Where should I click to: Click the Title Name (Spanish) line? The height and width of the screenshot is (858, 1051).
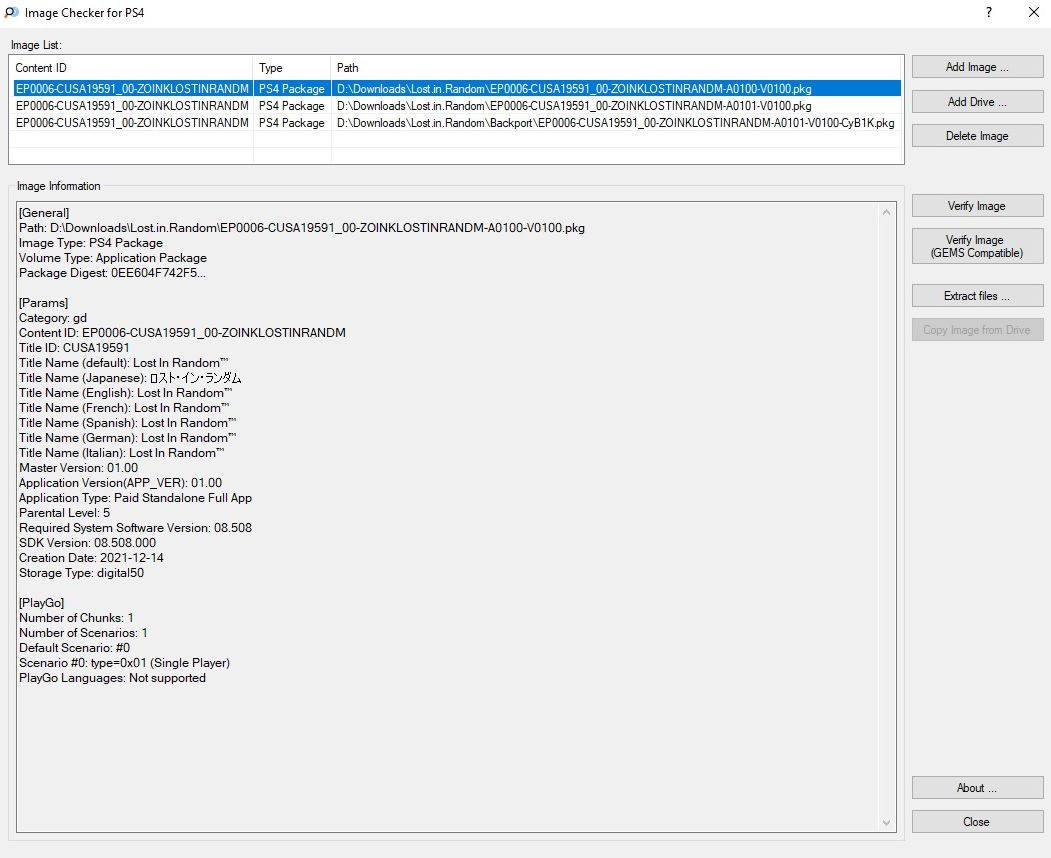click(127, 423)
